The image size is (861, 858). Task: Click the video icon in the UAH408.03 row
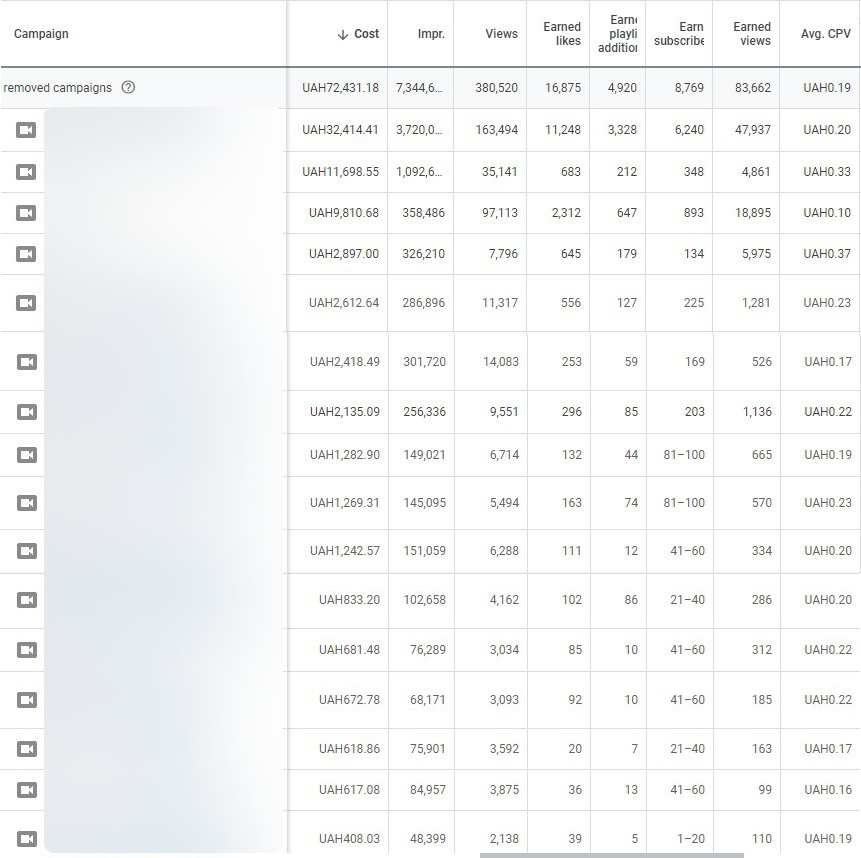point(27,839)
